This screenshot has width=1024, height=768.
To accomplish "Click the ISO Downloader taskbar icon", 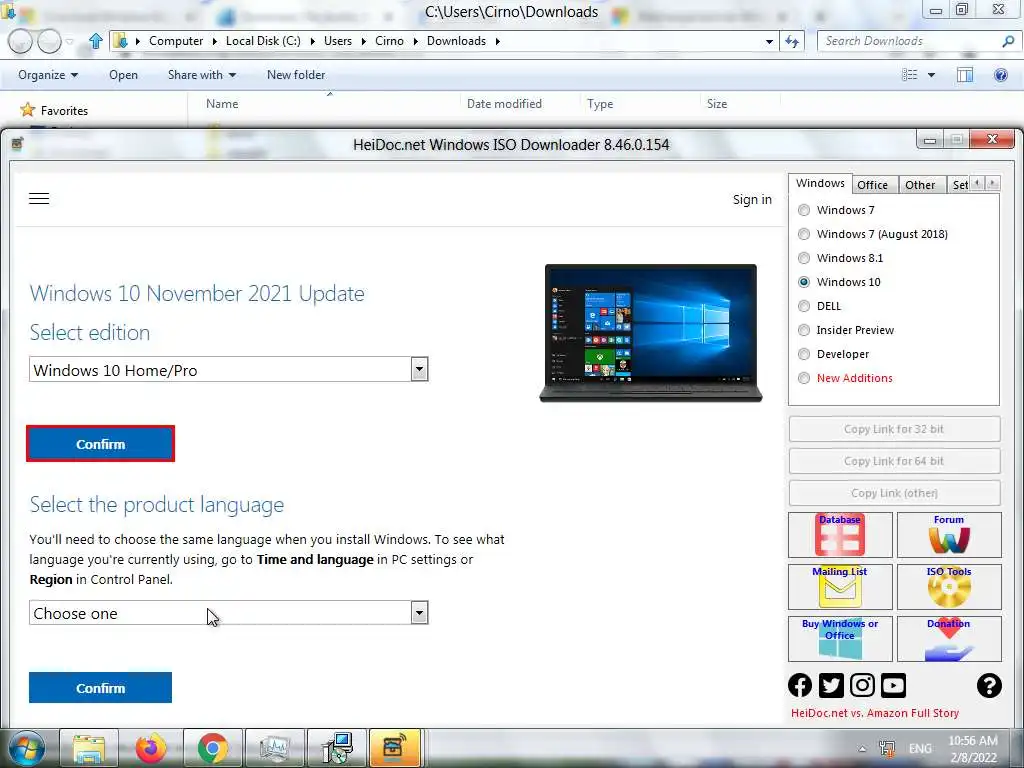I will click(x=394, y=748).
